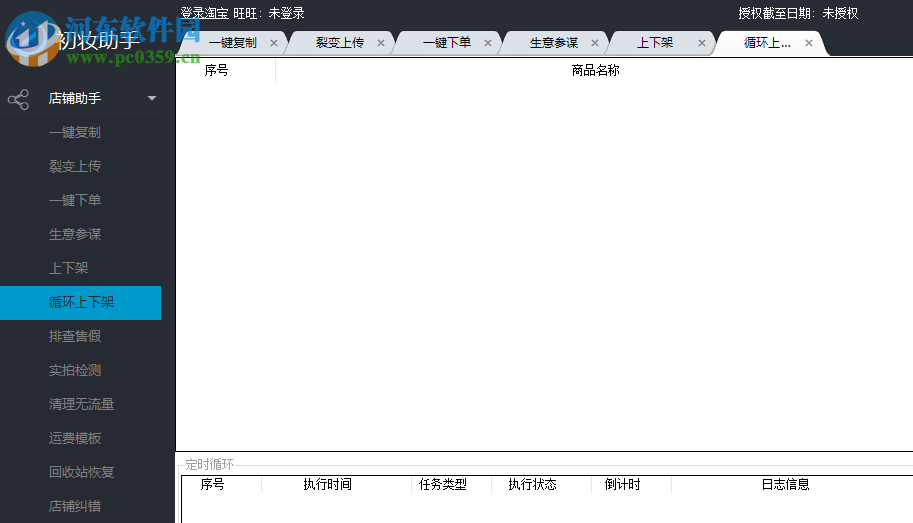
Task: Close the 裂变上传 tab
Action: coord(381,43)
